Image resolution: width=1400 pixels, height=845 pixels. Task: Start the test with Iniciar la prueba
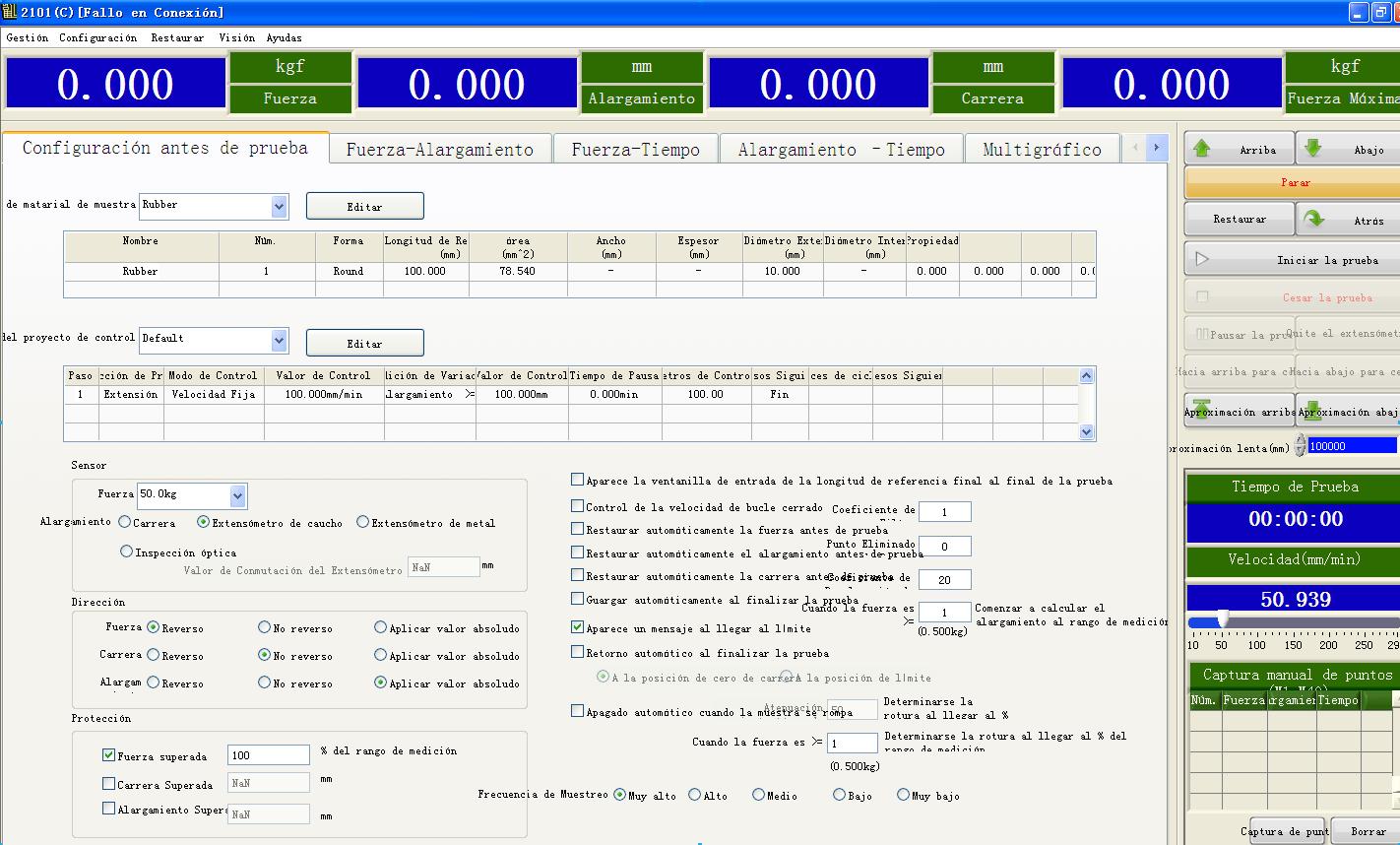click(x=1292, y=260)
